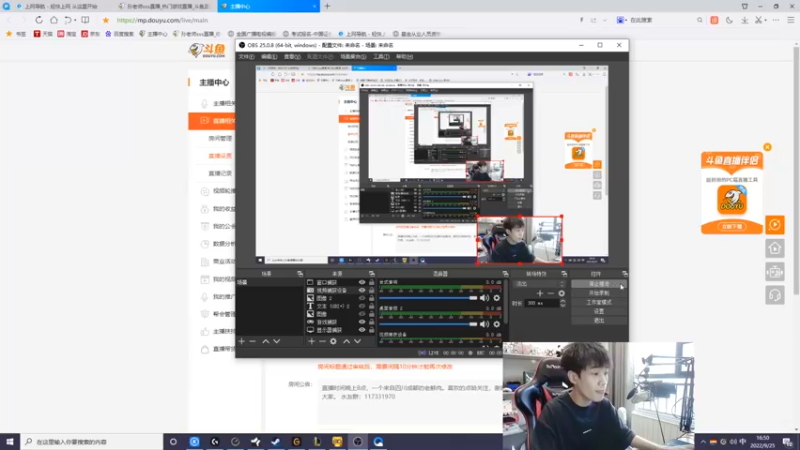
Task: Click the favorite star icon next to the URL
Action: click(x=106, y=20)
